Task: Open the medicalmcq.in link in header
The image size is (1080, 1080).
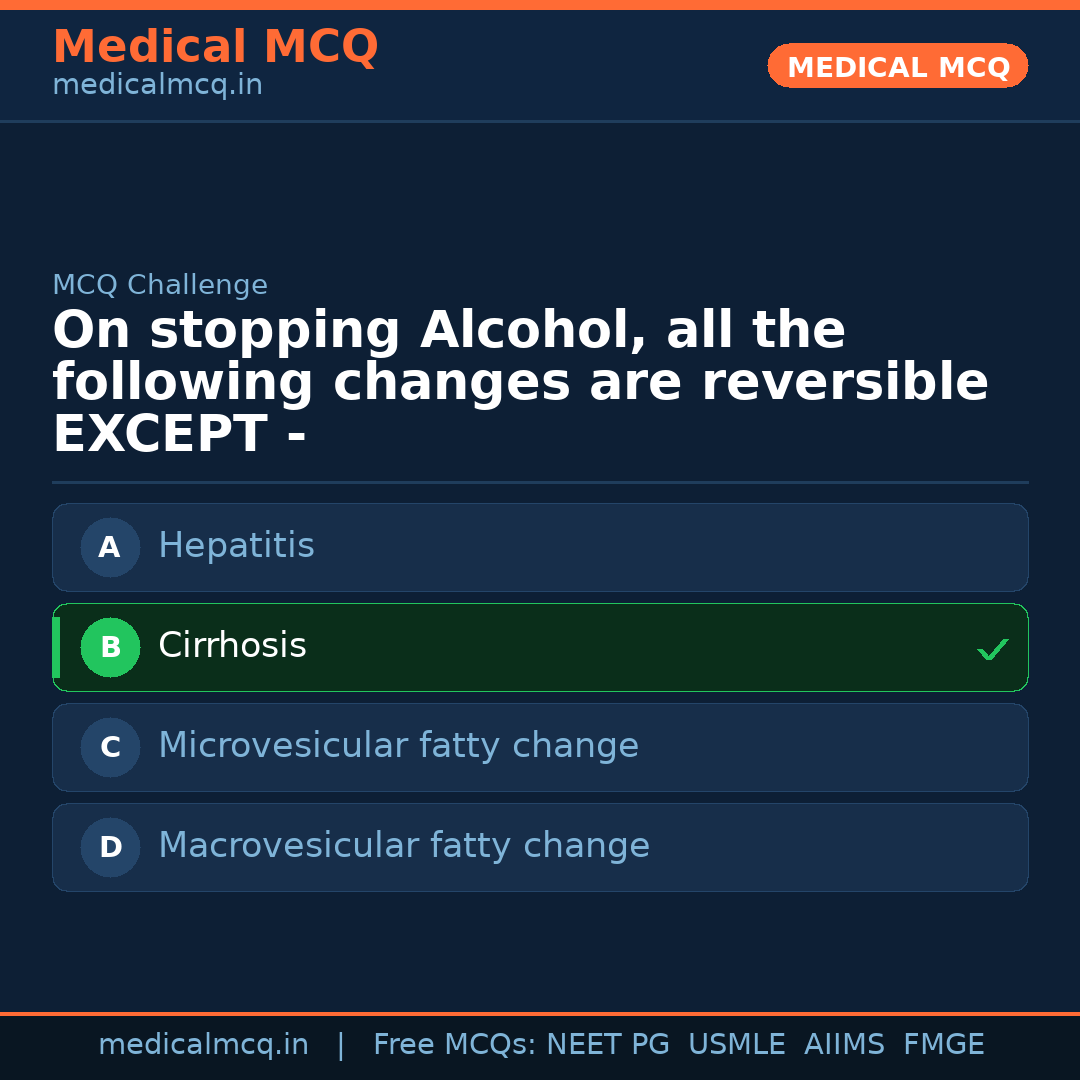Action: click(157, 86)
